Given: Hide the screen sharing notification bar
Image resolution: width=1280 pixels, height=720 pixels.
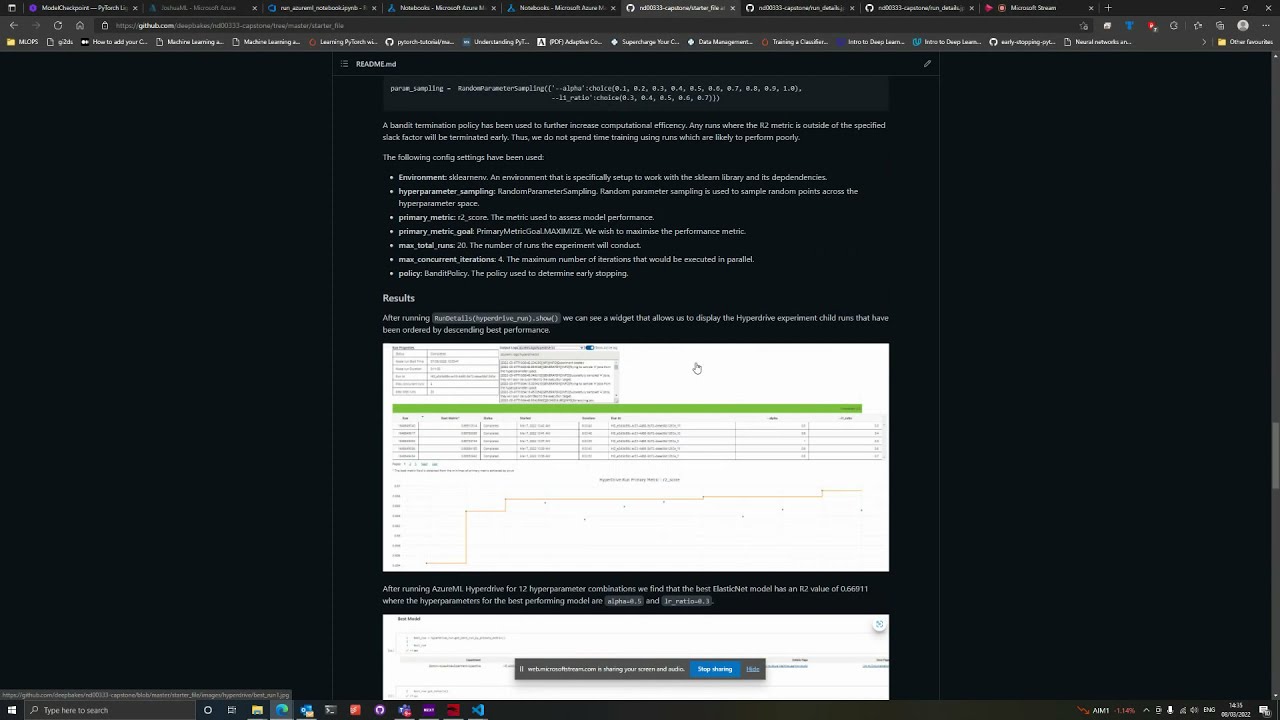Looking at the screenshot, I should click(x=752, y=669).
